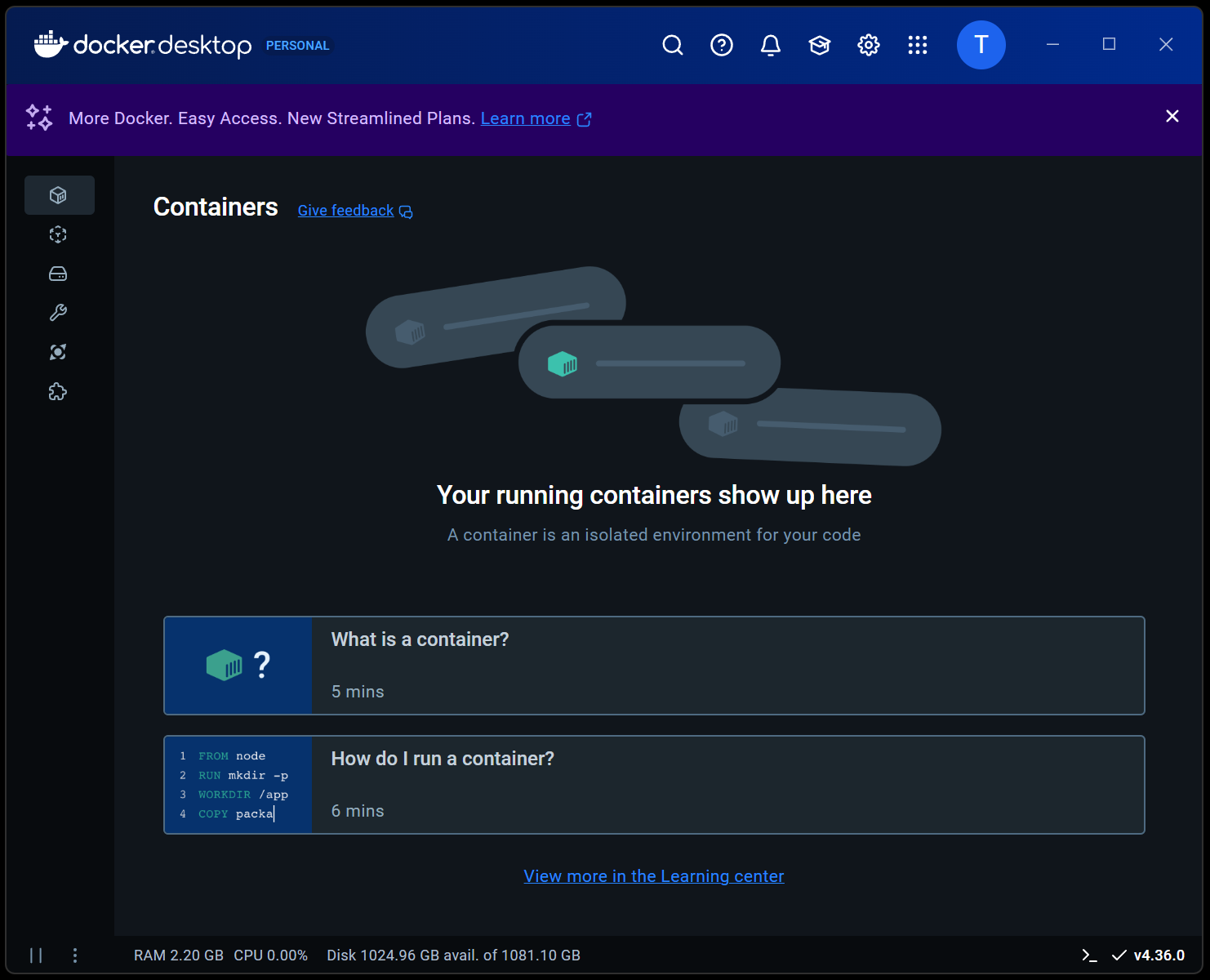The image size is (1210, 980).
Task: Click the '6 mins' duration text
Action: click(358, 811)
